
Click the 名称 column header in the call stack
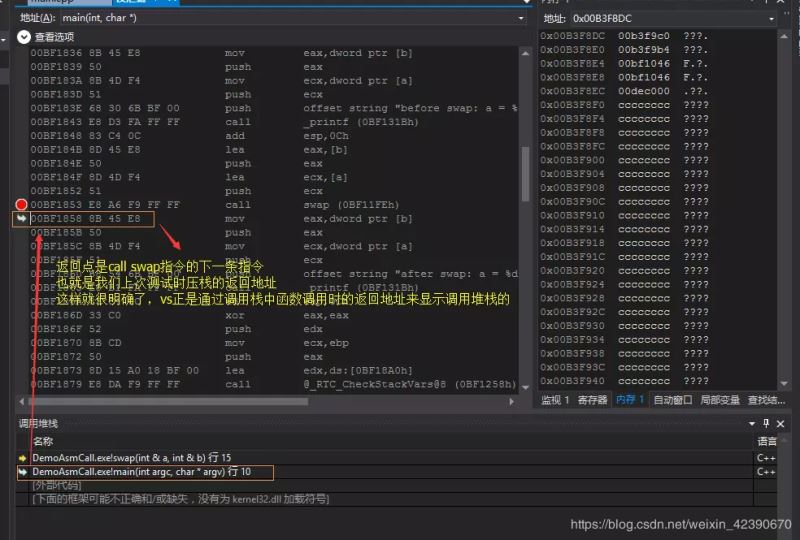point(43,441)
